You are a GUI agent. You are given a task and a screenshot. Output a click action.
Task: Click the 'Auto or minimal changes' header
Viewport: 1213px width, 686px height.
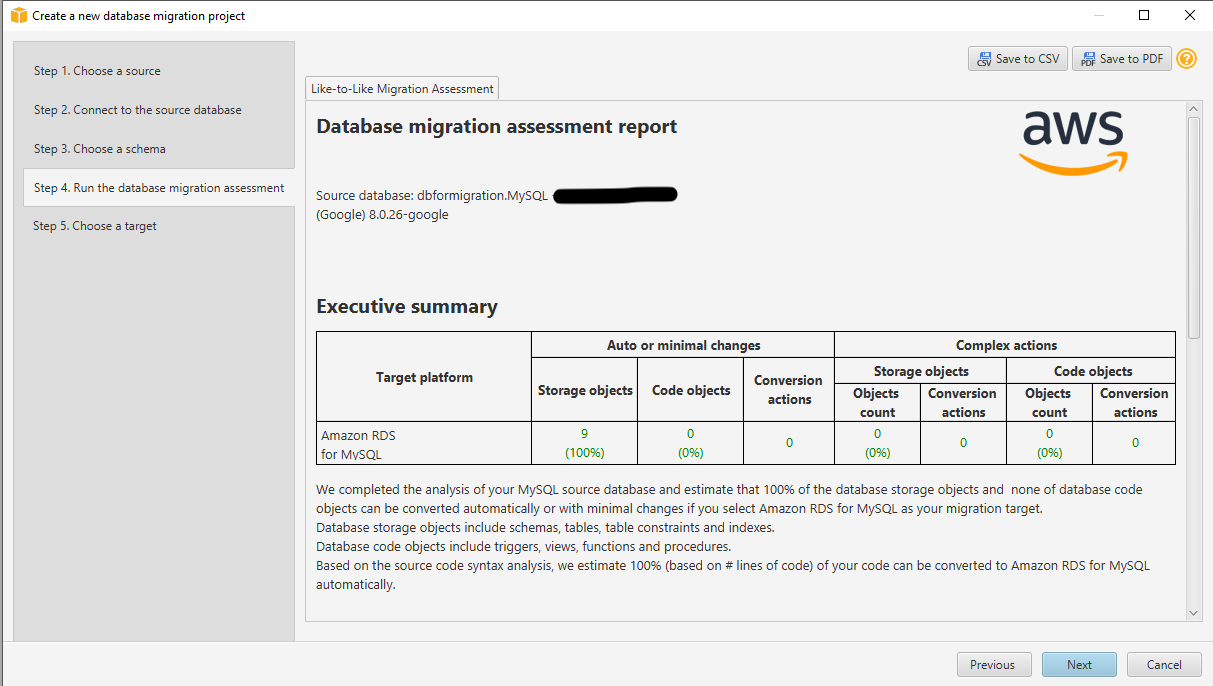tap(683, 346)
